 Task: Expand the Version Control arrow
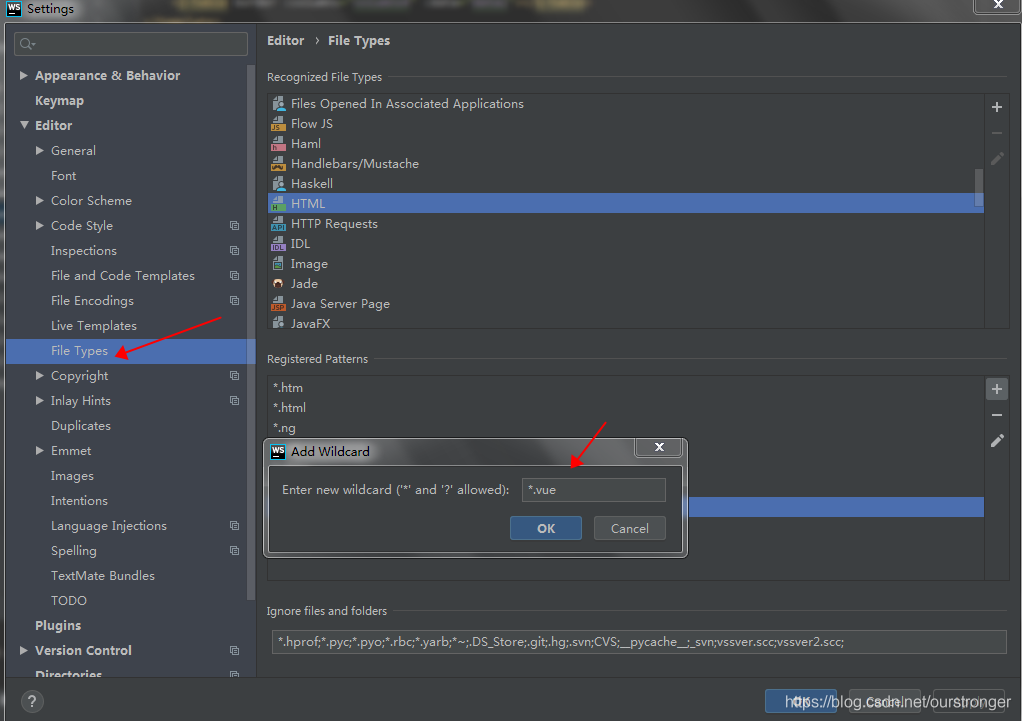tap(24, 651)
